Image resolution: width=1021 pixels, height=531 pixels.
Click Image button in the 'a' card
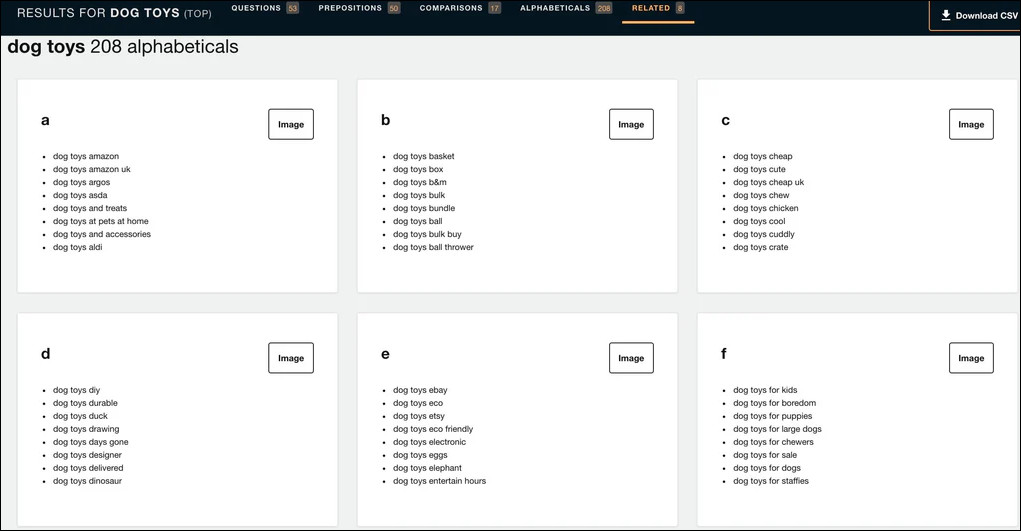[x=291, y=124]
